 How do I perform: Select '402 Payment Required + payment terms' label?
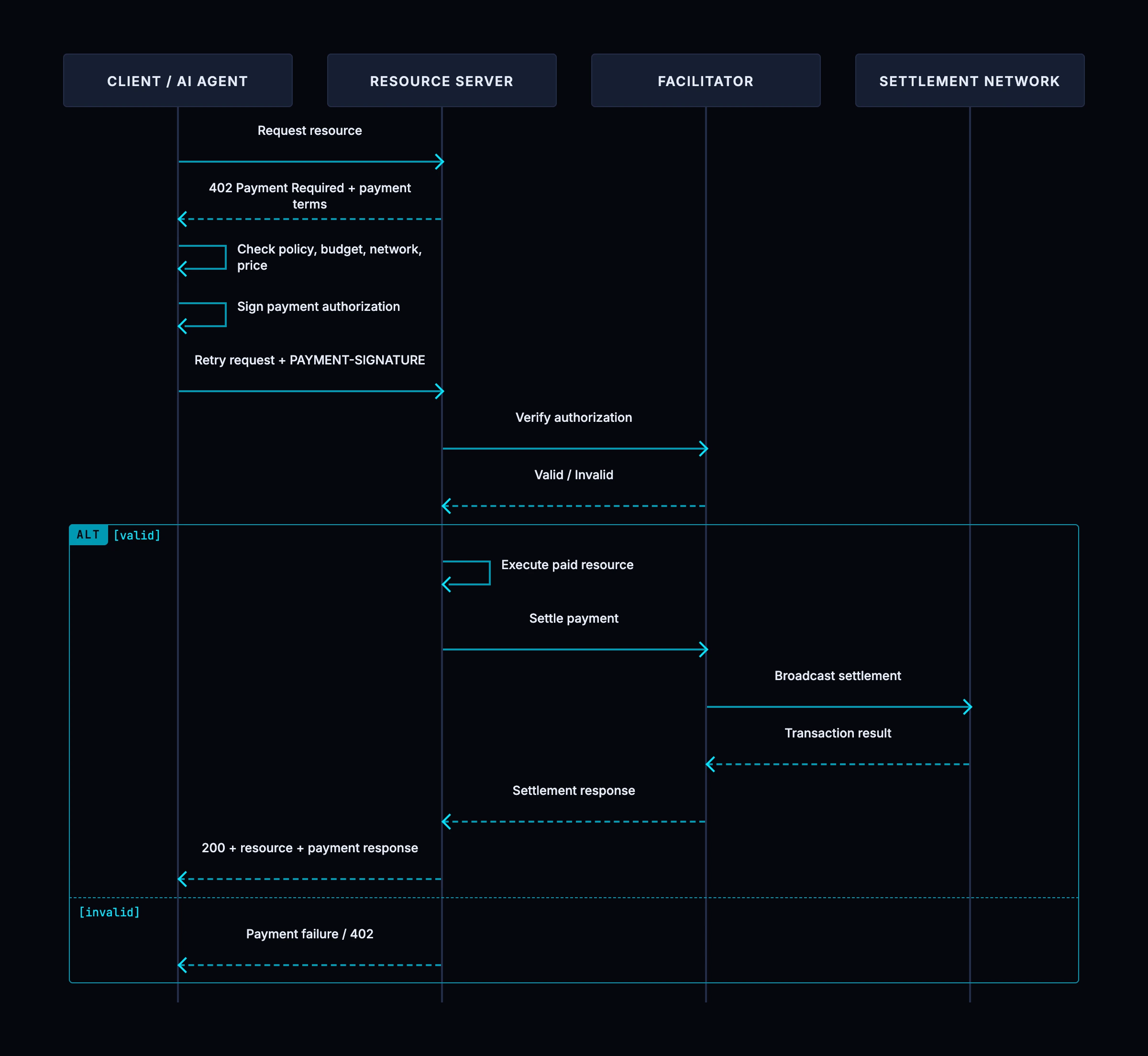point(309,196)
